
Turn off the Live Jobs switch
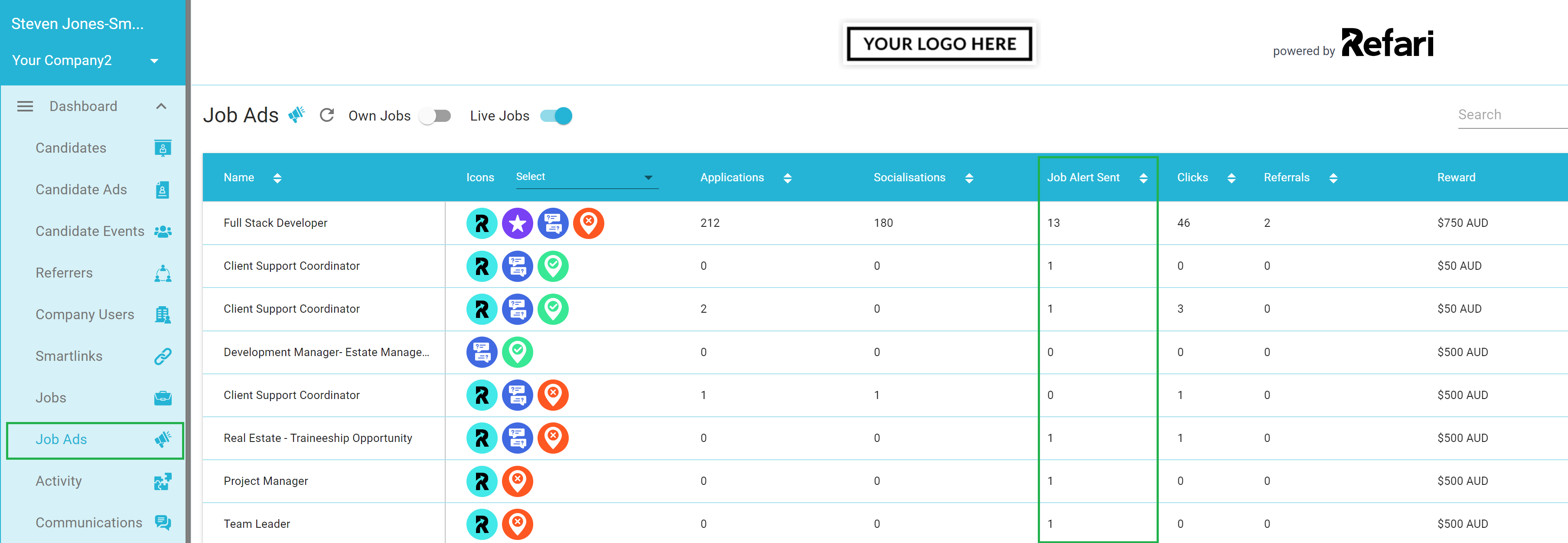coord(556,116)
